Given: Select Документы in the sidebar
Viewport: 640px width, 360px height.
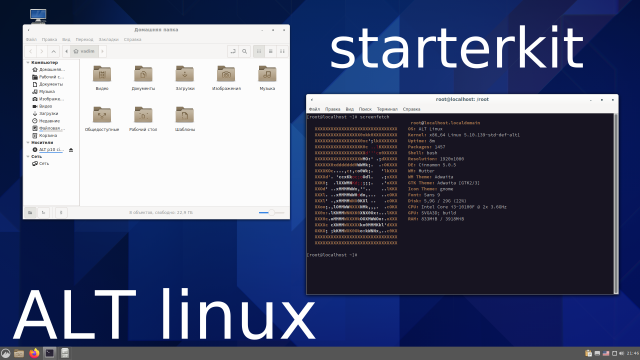Looking at the screenshot, I should click(47, 84).
